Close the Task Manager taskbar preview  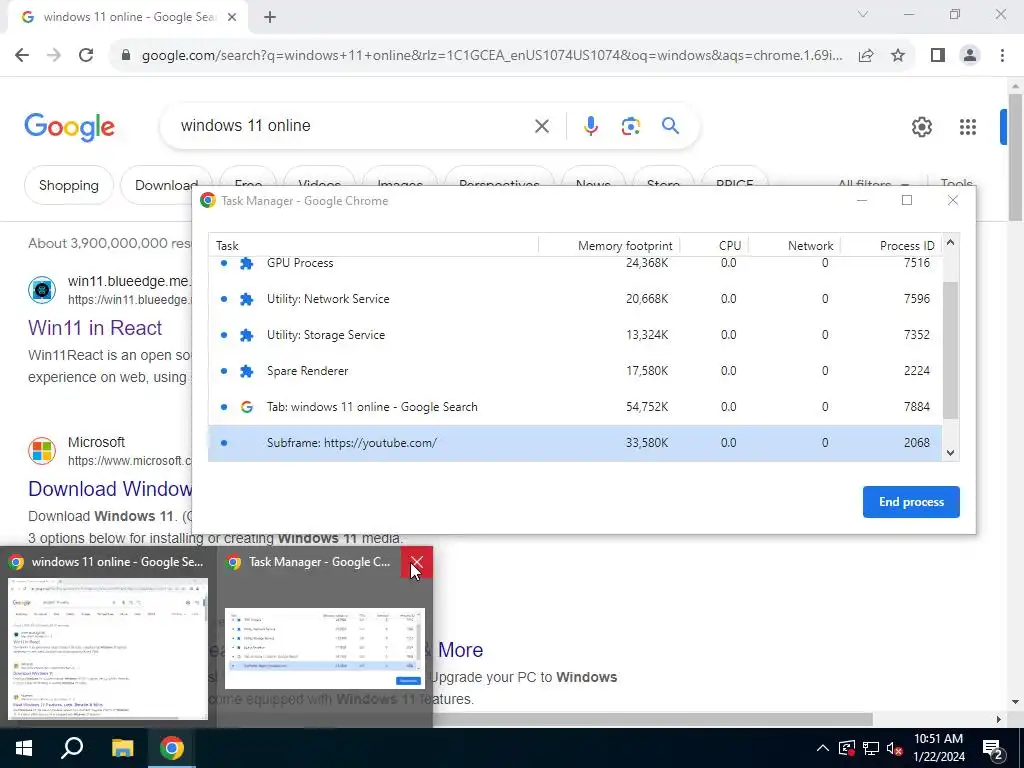(x=417, y=562)
